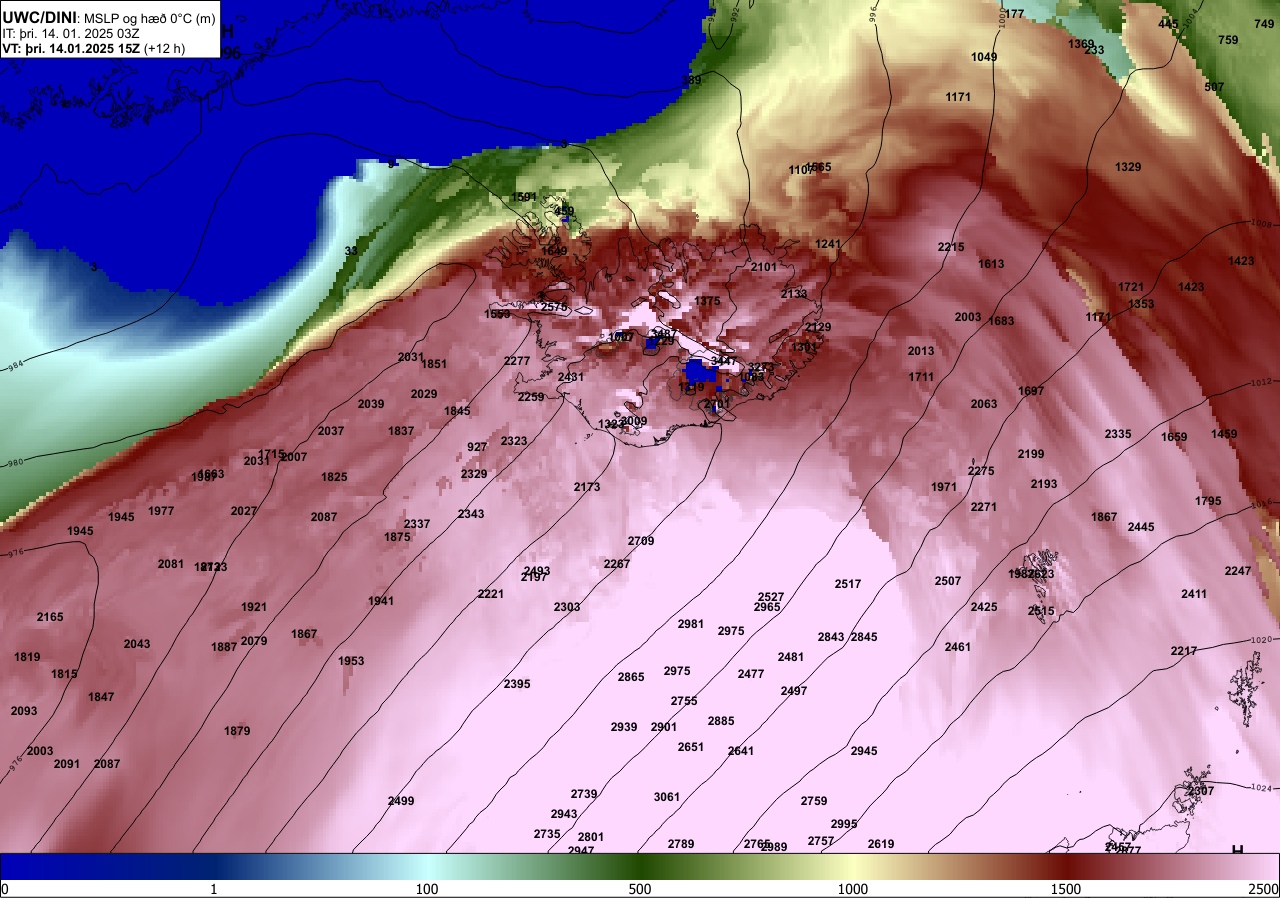Viewport: 1280px width, 898px height.
Task: Click the height value 1375
Action: click(707, 301)
